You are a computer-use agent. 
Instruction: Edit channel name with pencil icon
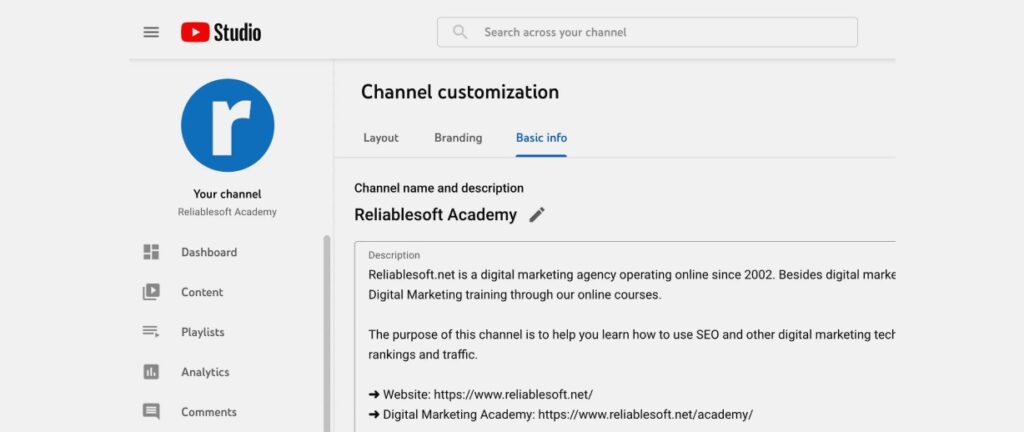tap(537, 215)
